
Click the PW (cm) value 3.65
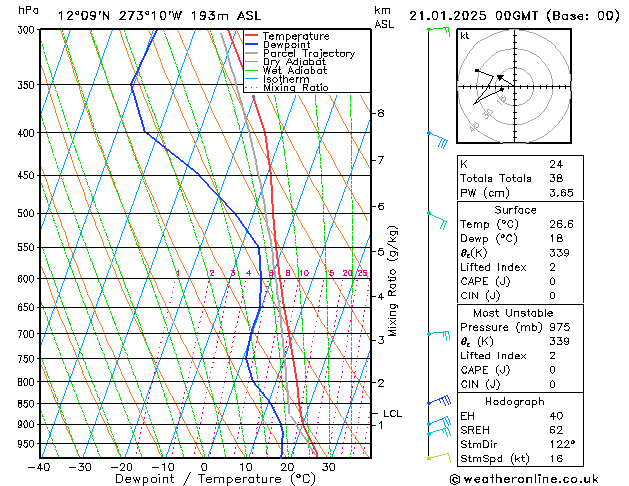(561, 193)
